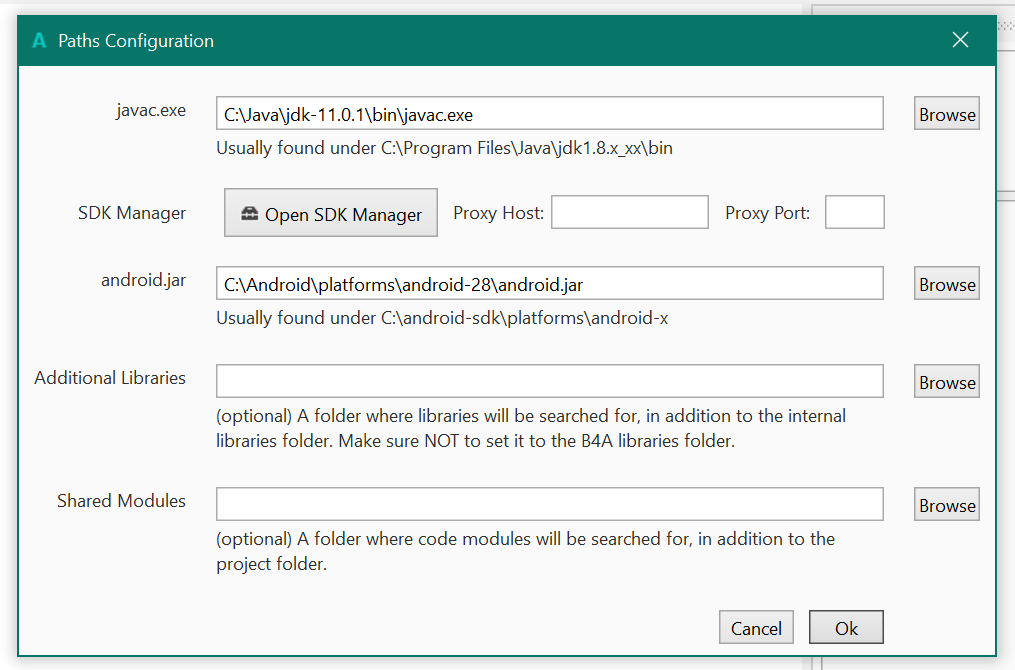
Task: Click the Proxy Host label
Action: [x=498, y=213]
